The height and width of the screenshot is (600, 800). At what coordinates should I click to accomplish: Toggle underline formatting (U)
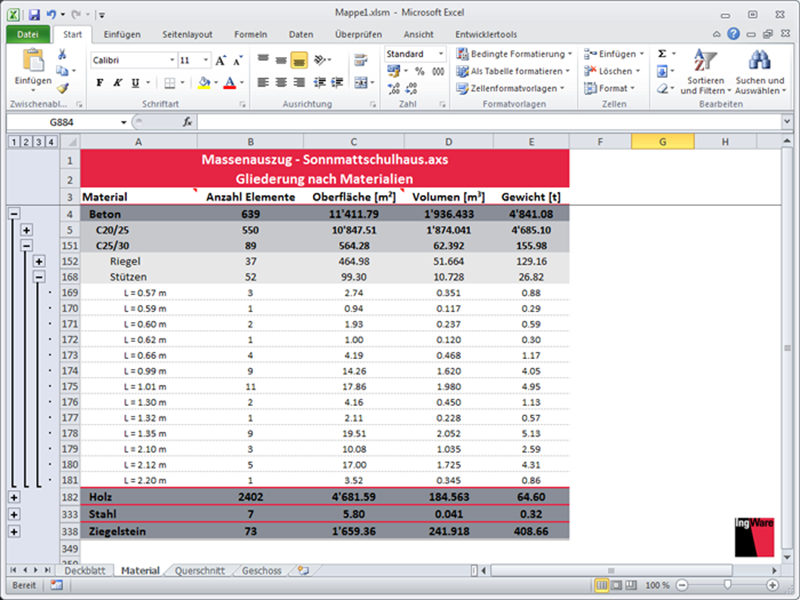pyautogui.click(x=137, y=83)
